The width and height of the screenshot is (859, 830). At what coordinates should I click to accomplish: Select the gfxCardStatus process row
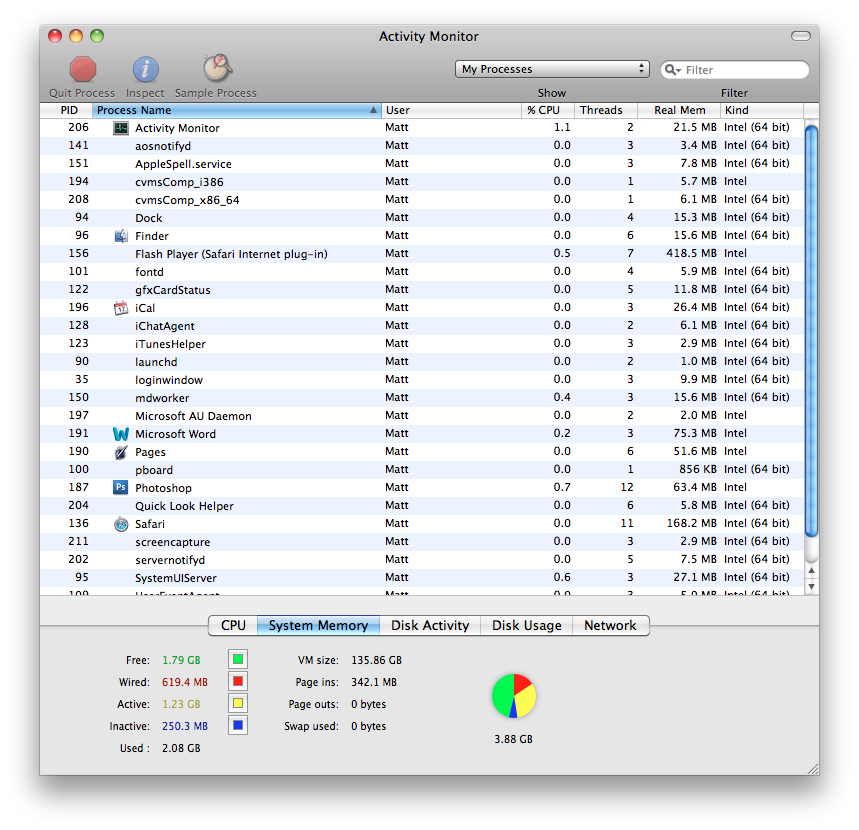(x=422, y=290)
